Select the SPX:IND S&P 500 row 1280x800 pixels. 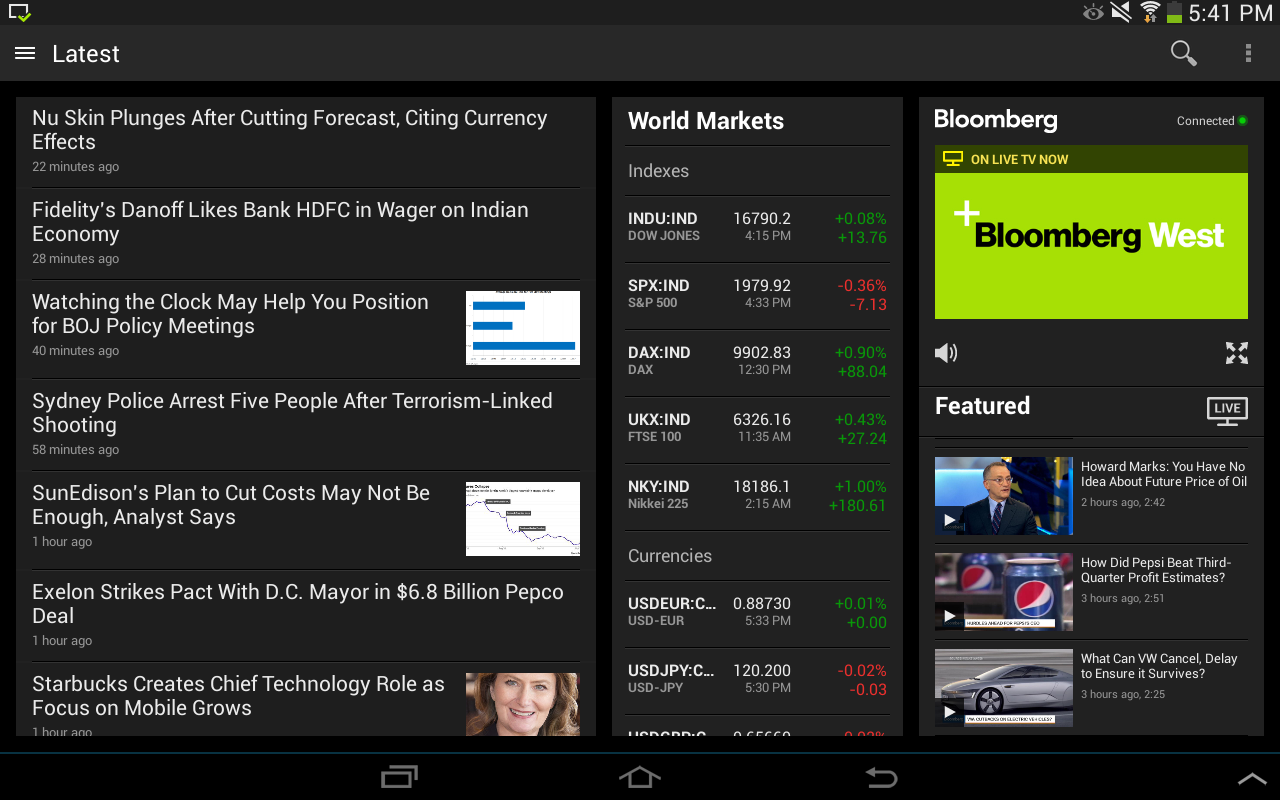point(758,295)
